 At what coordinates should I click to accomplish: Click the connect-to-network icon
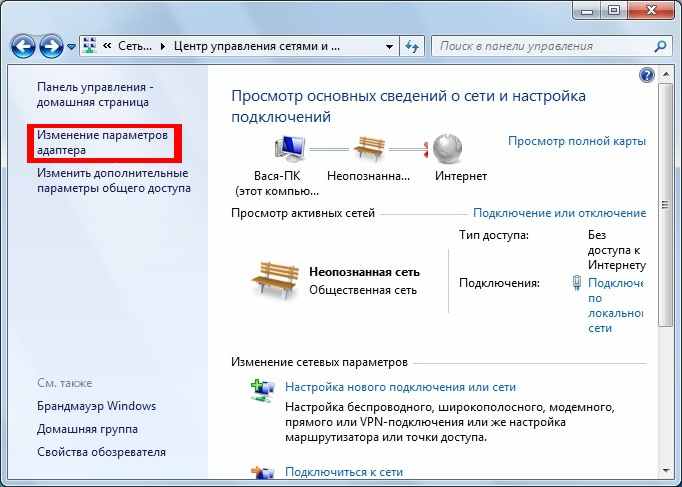click(262, 472)
